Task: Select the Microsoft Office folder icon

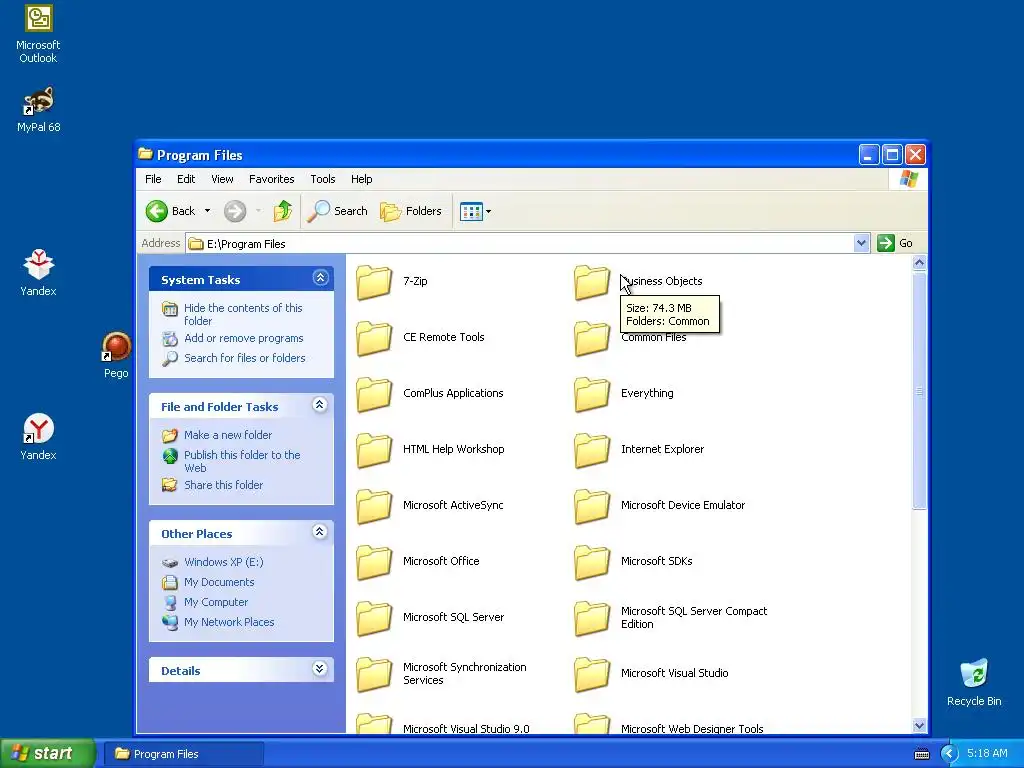Action: [374, 563]
